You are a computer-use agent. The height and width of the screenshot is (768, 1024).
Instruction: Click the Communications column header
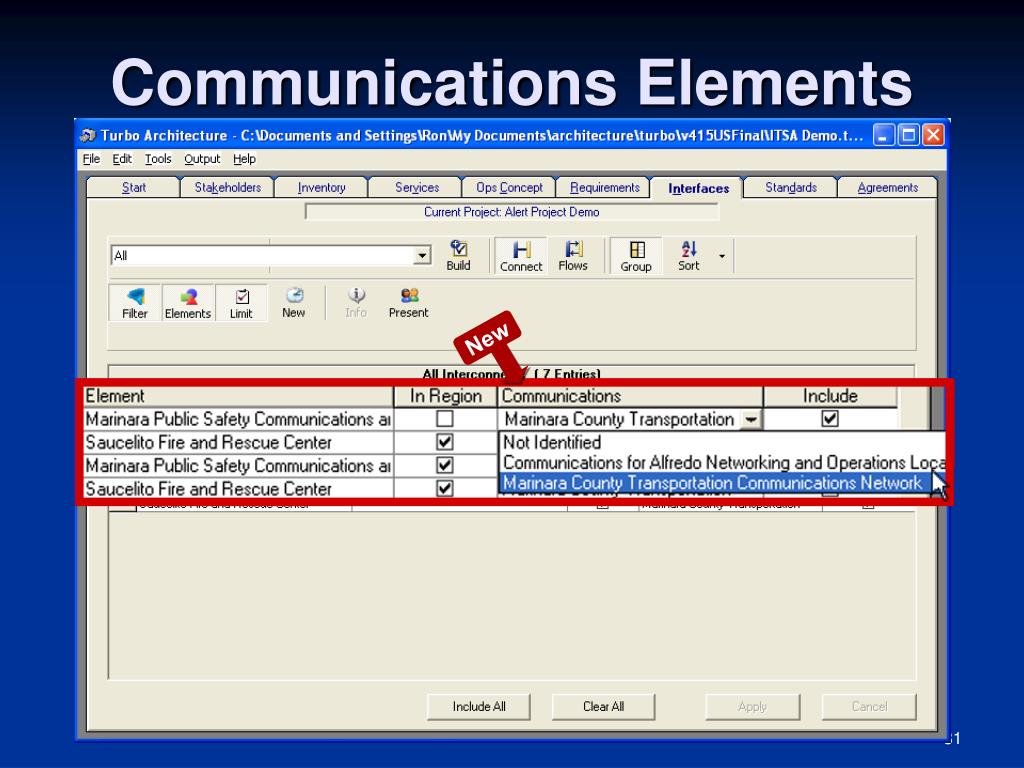(630, 396)
